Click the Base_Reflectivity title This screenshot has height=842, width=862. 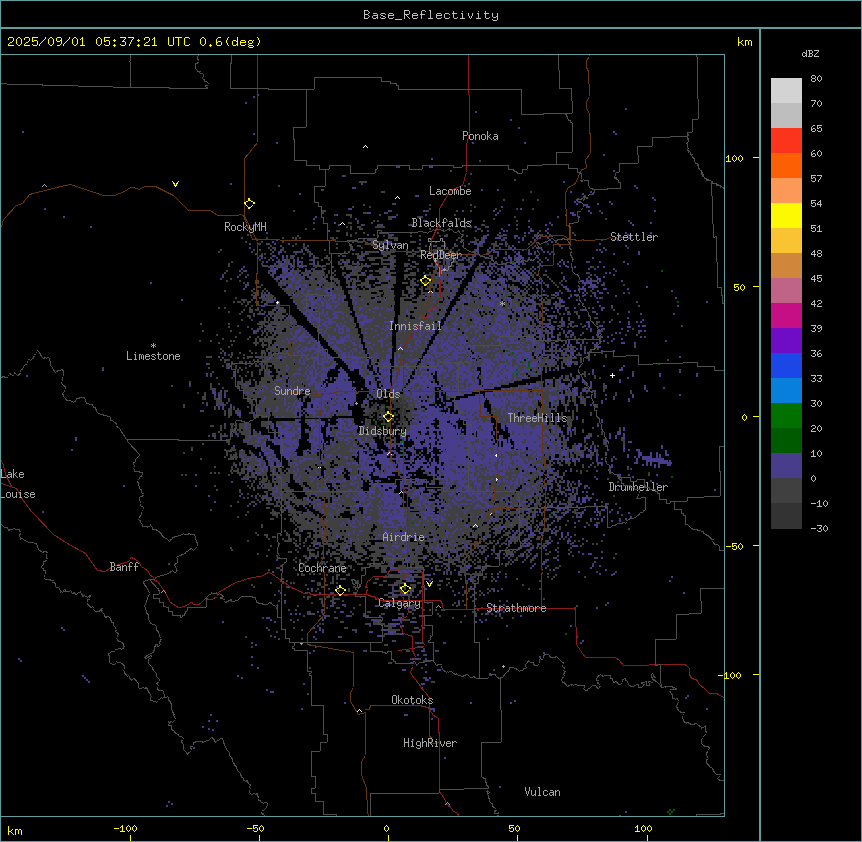[x=431, y=15]
